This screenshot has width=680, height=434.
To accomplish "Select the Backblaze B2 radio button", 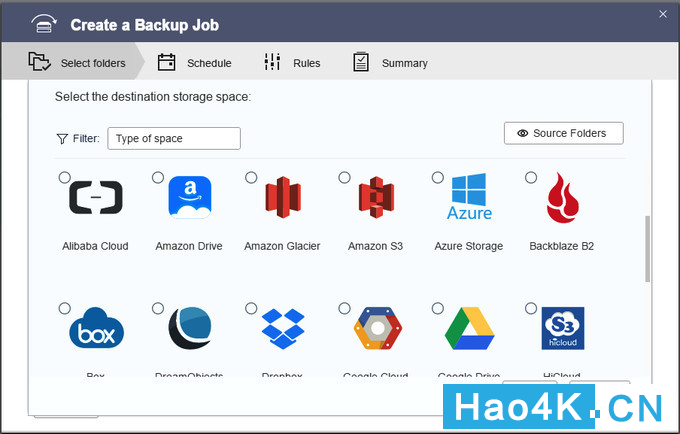I will pos(531,177).
